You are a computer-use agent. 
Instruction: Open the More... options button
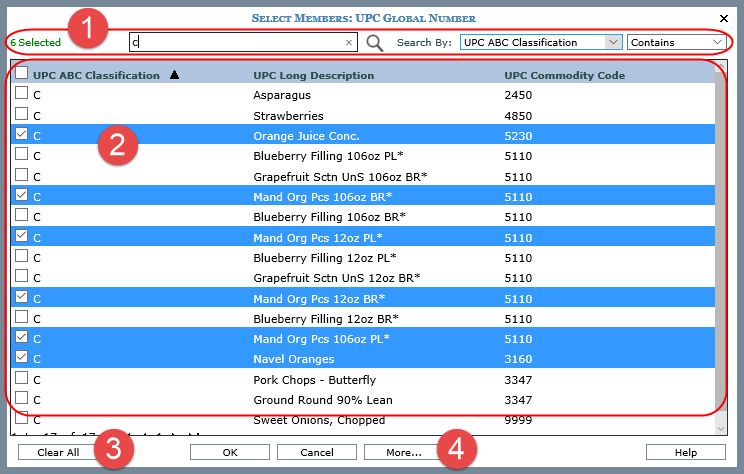click(403, 452)
